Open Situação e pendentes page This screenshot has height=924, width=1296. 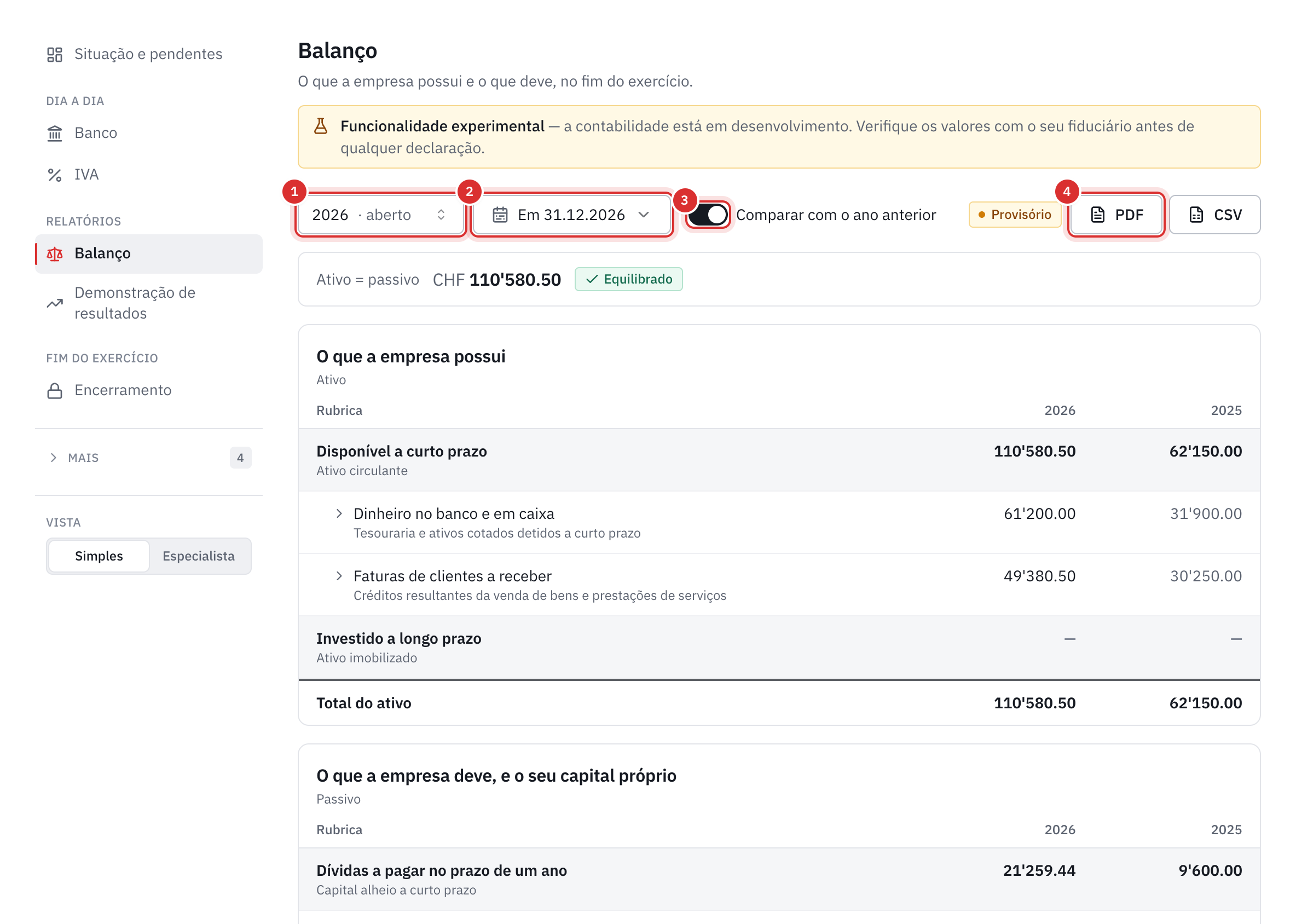coord(149,54)
